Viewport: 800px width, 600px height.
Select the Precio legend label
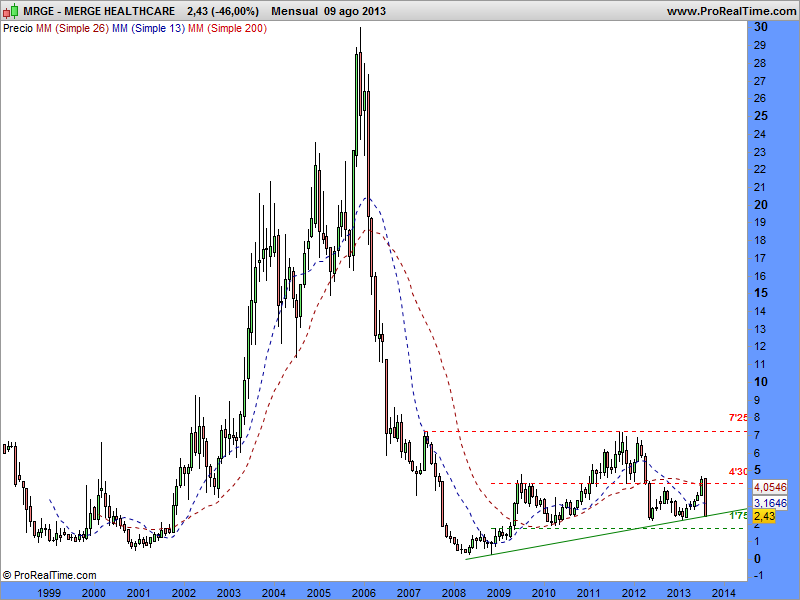coord(18,29)
